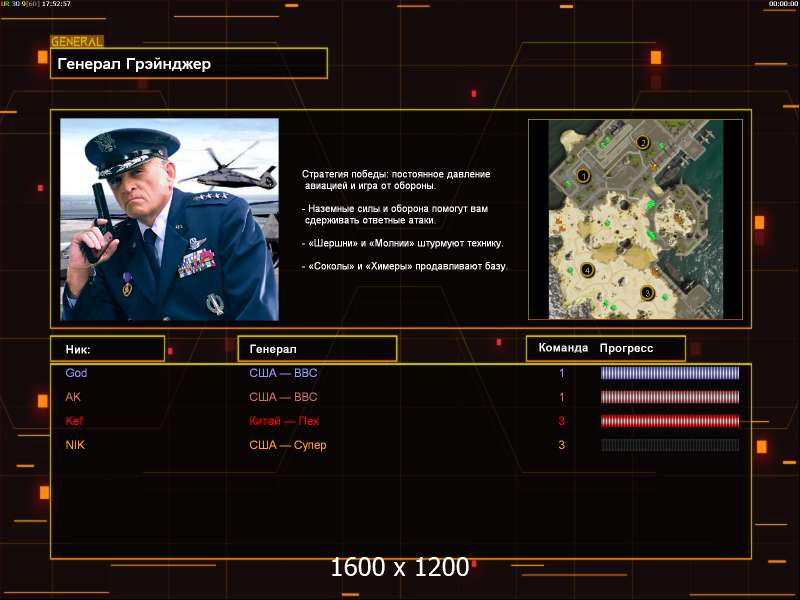
Task: Click God's blue loading progress bar
Action: [670, 373]
